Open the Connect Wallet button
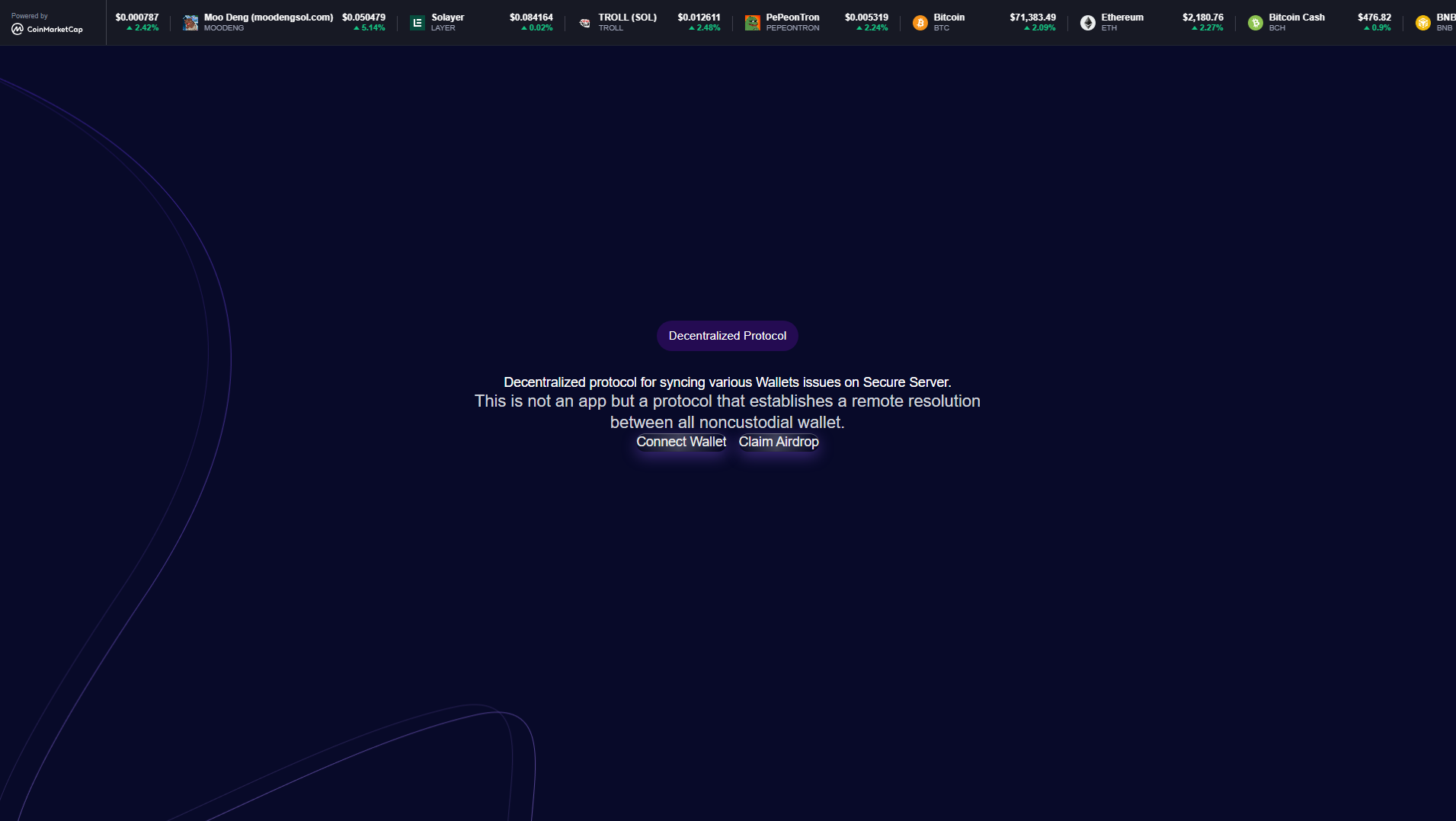This screenshot has width=1456, height=821. (x=681, y=442)
